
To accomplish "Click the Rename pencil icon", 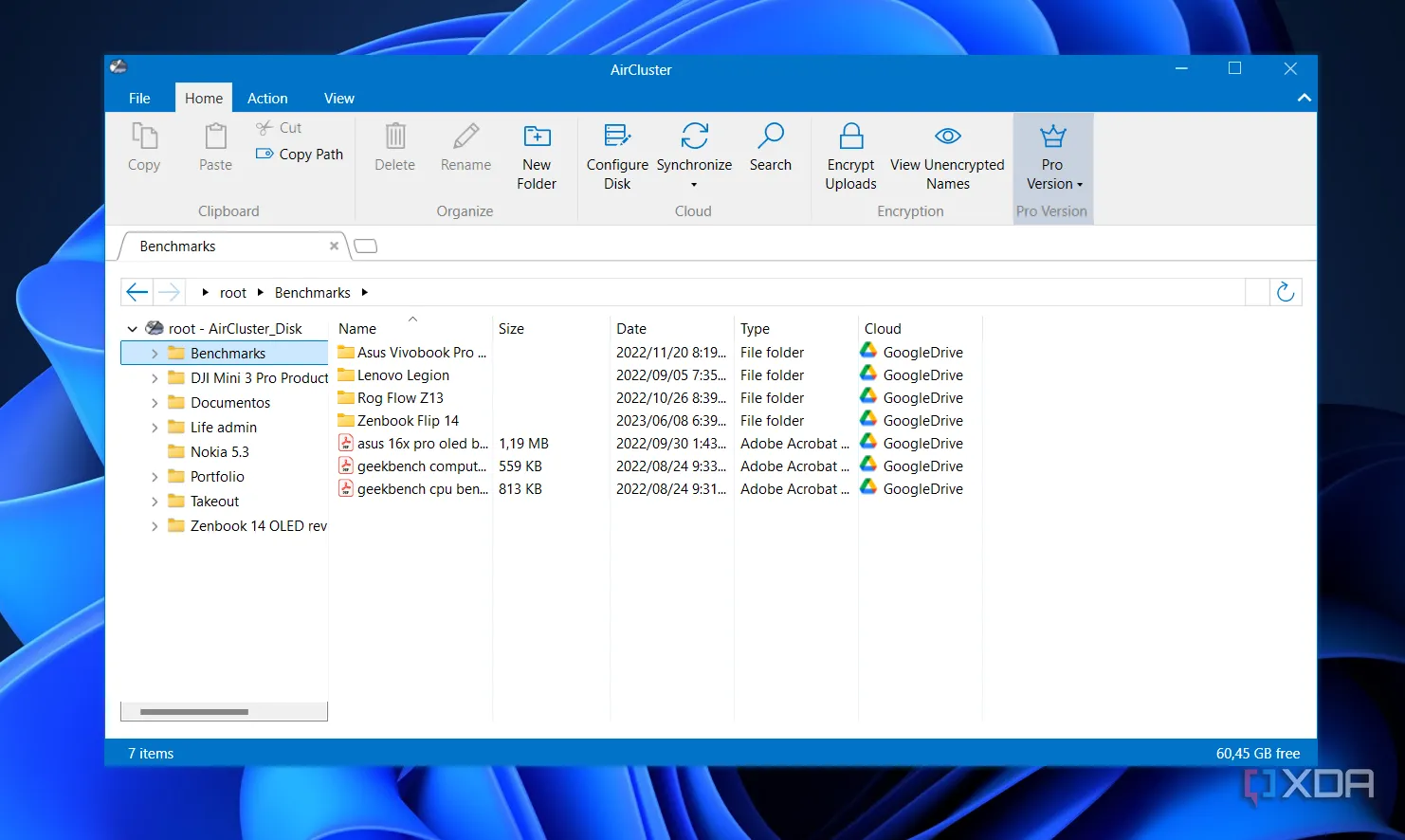I will coord(465,137).
